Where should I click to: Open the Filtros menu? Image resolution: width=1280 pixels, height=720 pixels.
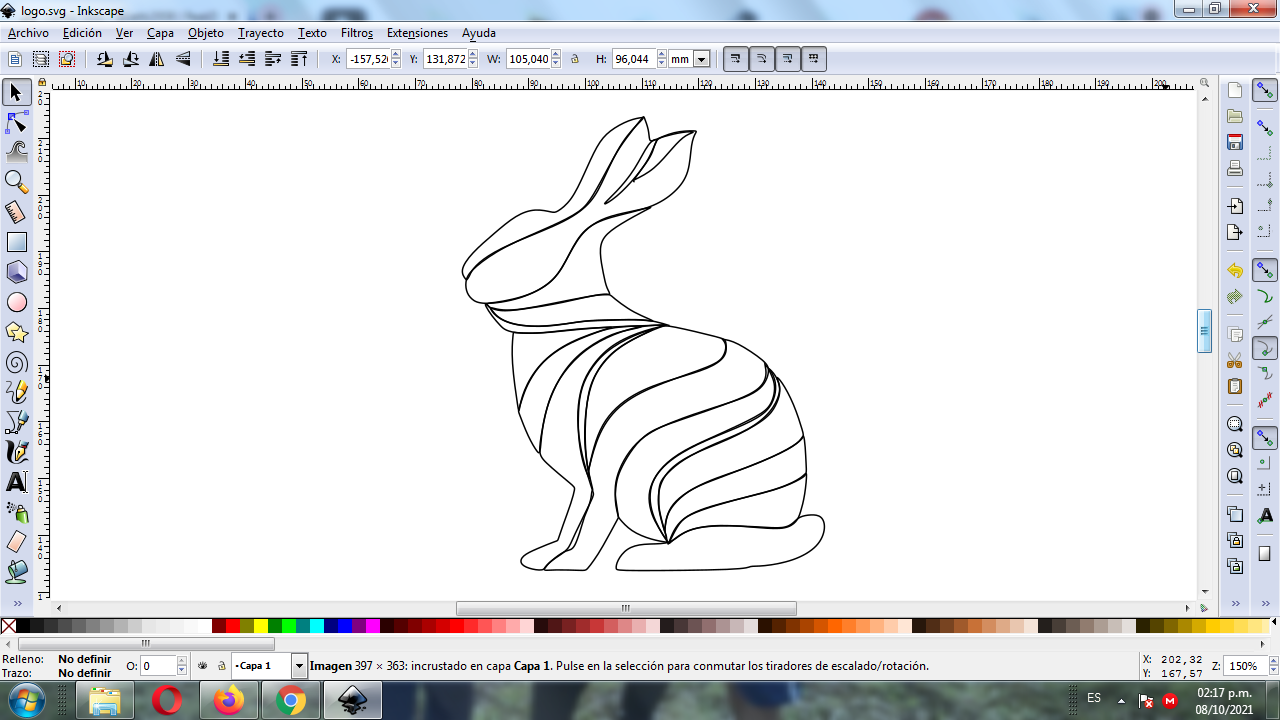[357, 33]
